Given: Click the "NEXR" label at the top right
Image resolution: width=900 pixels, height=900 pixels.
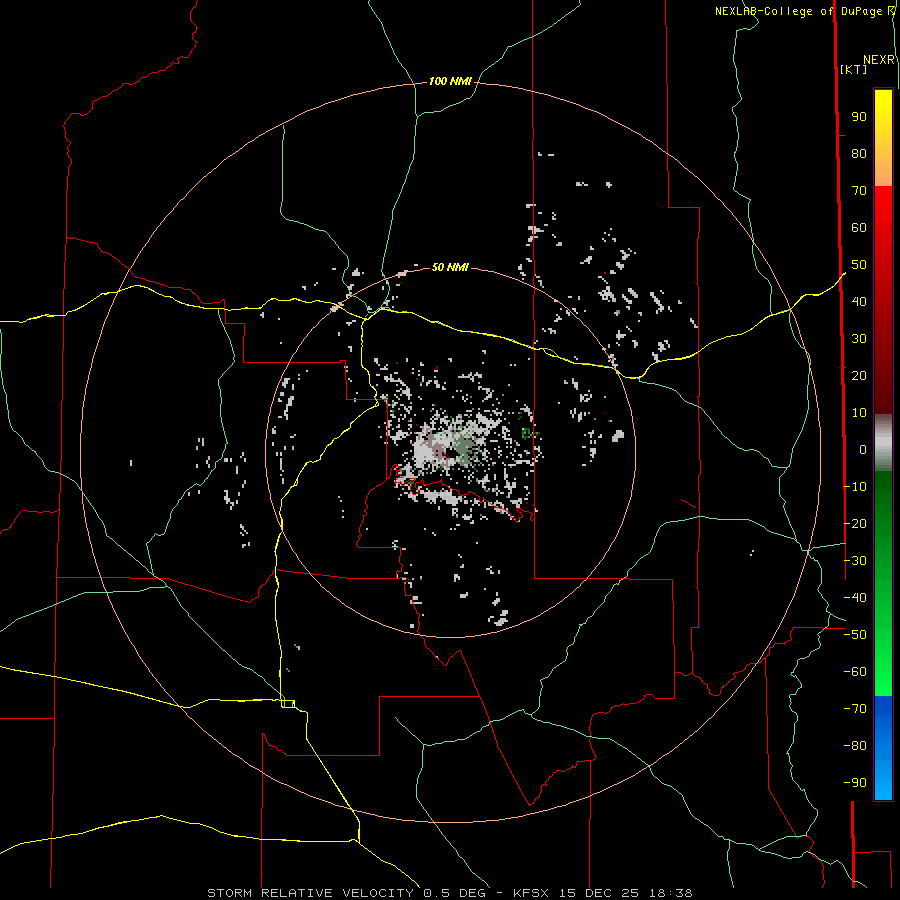Looking at the screenshot, I should pos(879,60).
